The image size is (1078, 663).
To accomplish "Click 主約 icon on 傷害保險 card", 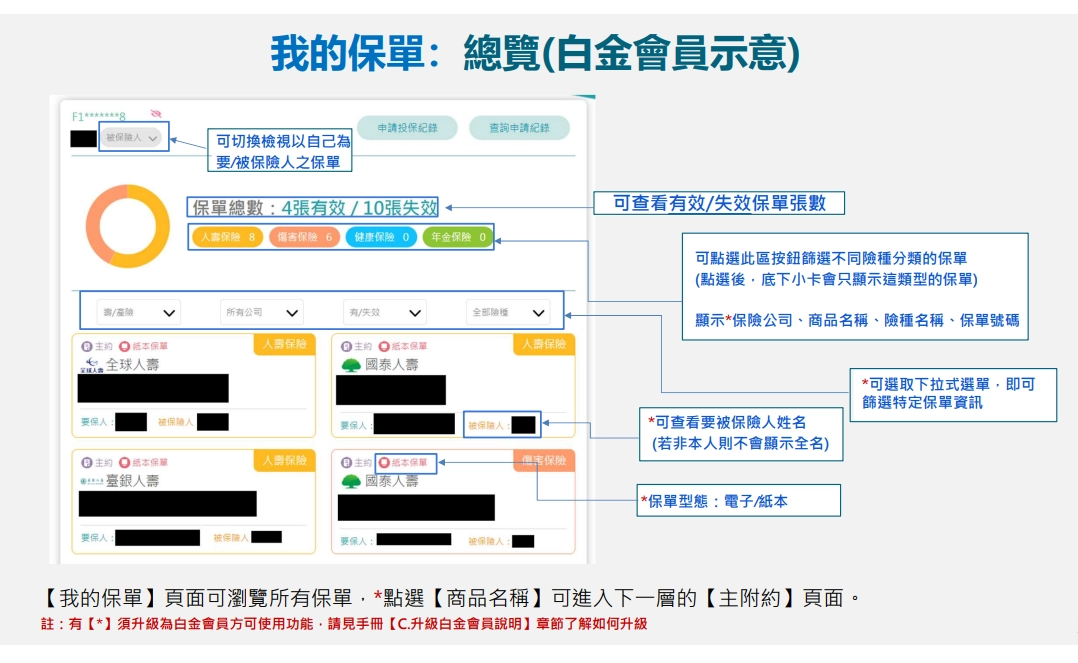I will (346, 463).
